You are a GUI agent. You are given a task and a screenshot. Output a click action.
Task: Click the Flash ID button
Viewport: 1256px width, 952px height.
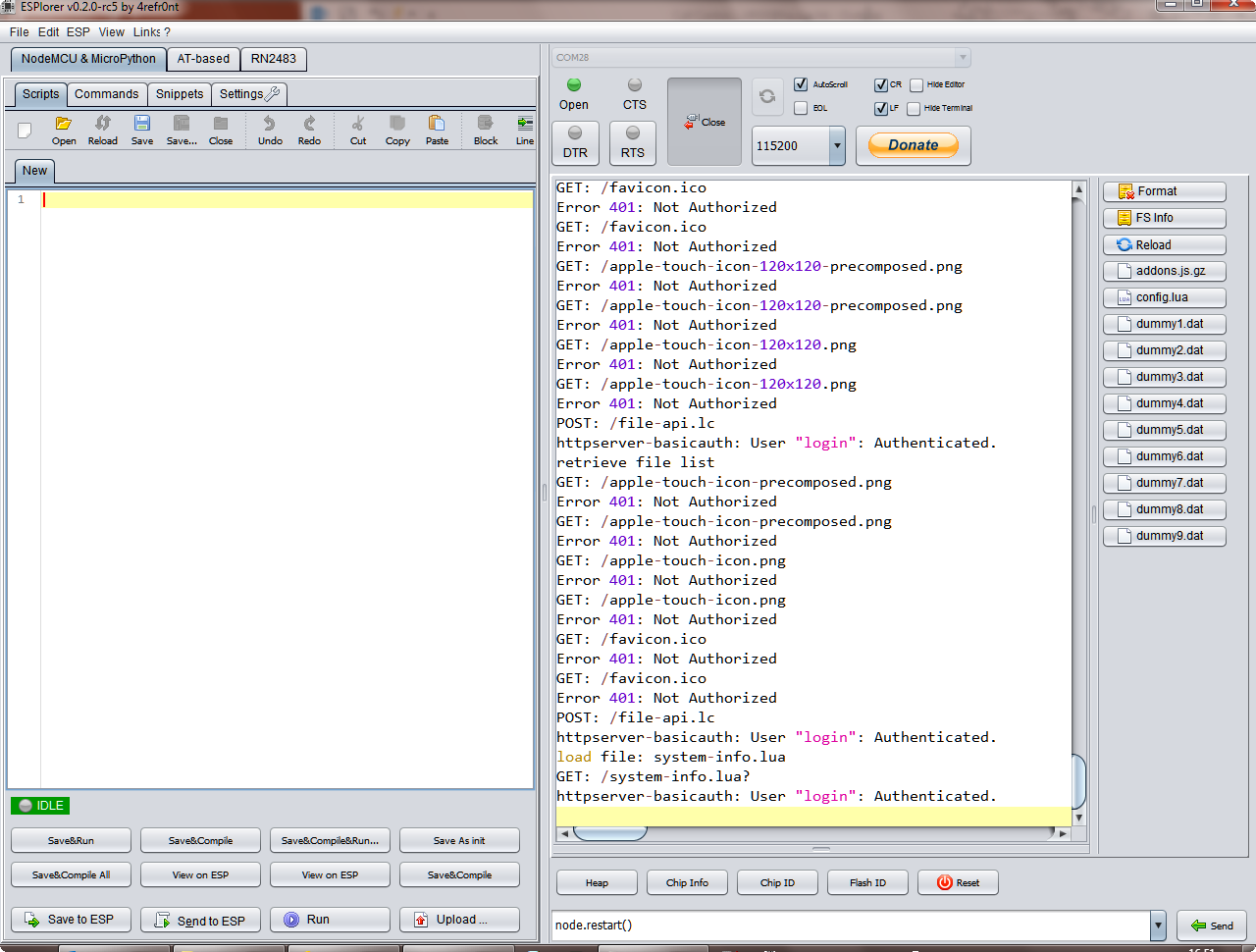pos(867,882)
